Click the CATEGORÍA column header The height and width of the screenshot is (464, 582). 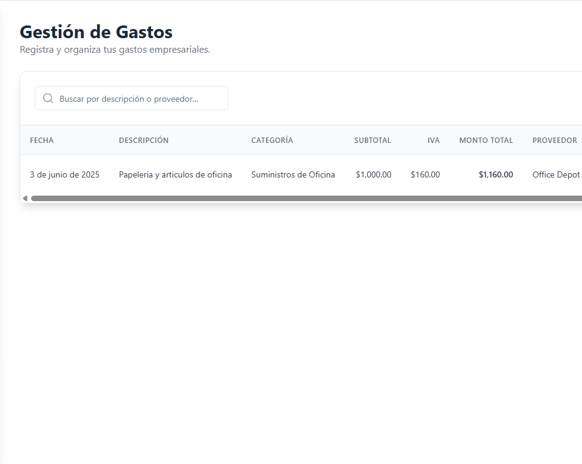click(272, 140)
